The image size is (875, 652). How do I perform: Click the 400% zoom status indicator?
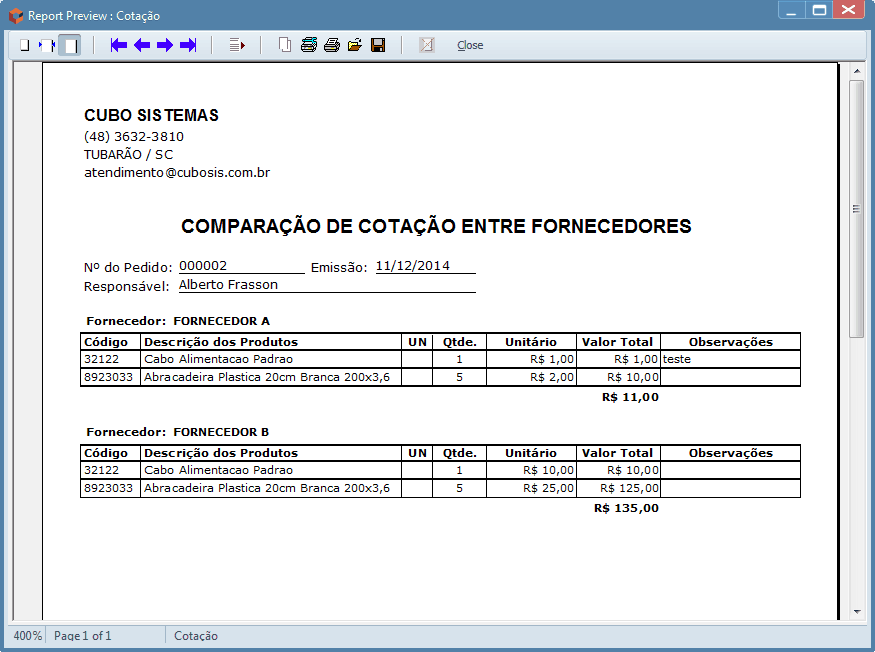coord(27,636)
